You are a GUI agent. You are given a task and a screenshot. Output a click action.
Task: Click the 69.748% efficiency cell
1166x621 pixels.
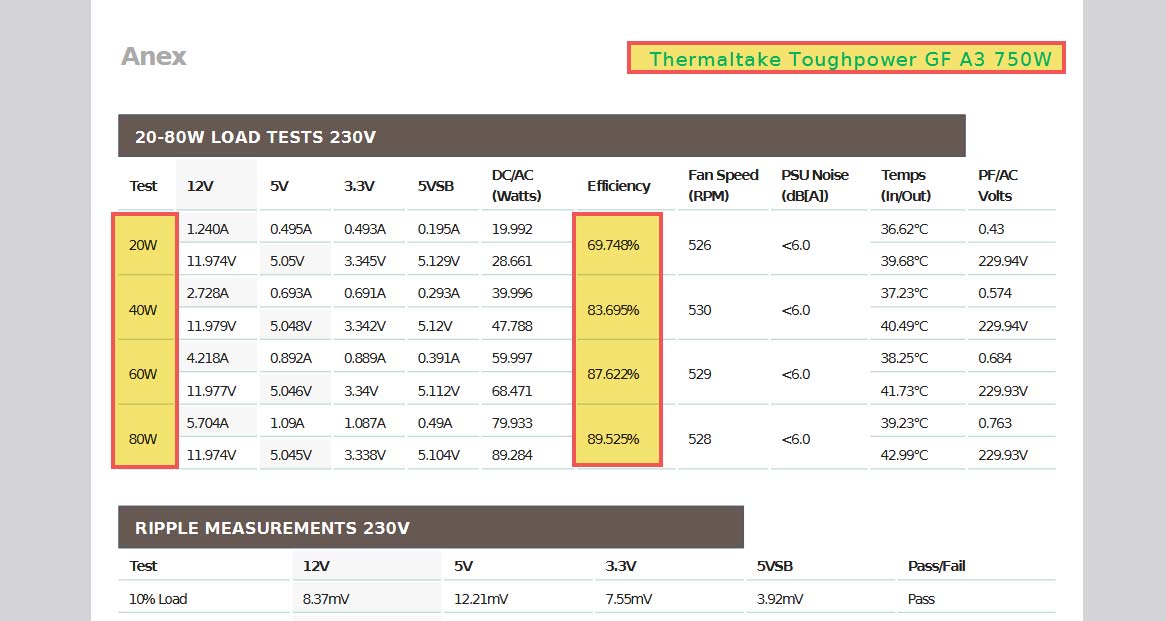coord(617,245)
